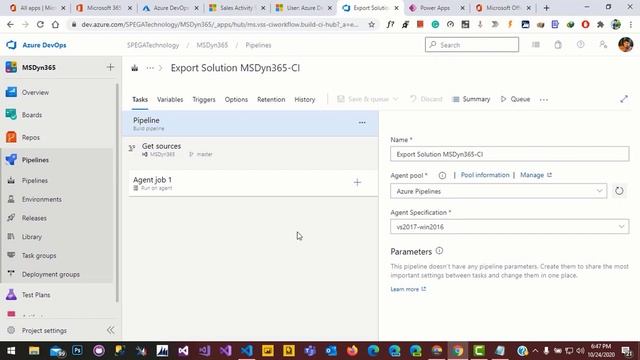Open the Learn more link
The height and width of the screenshot is (360, 640).
408,289
